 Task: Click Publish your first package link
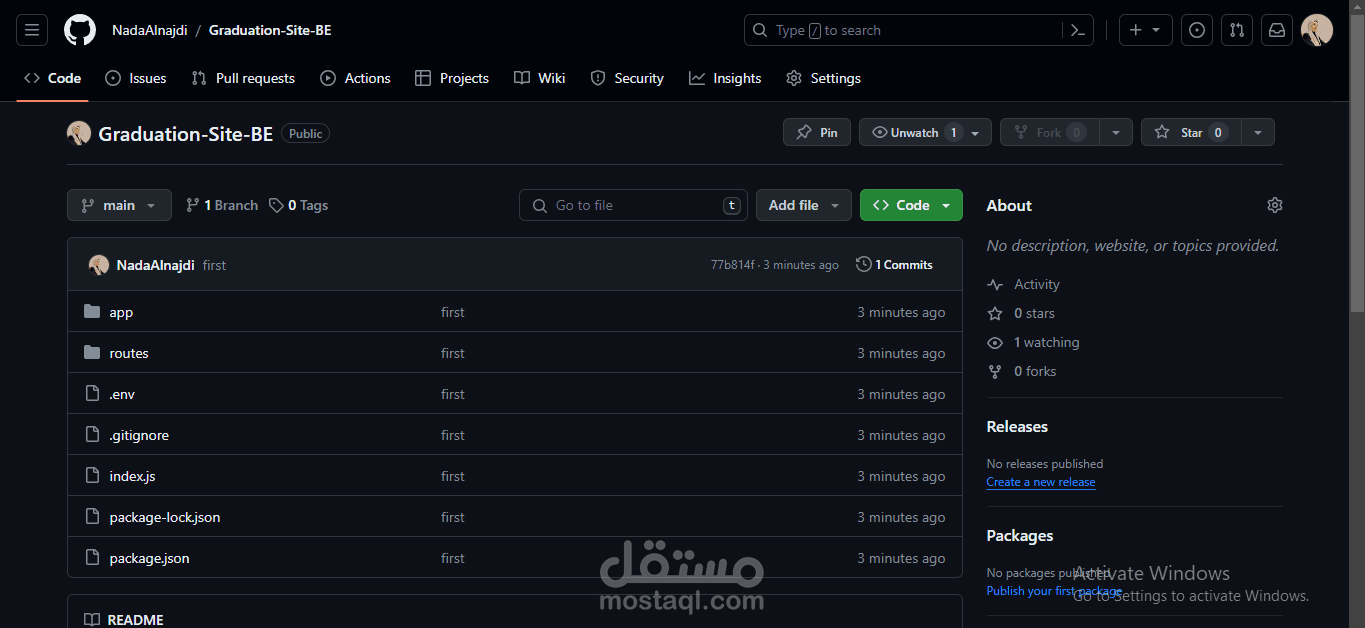click(1054, 591)
